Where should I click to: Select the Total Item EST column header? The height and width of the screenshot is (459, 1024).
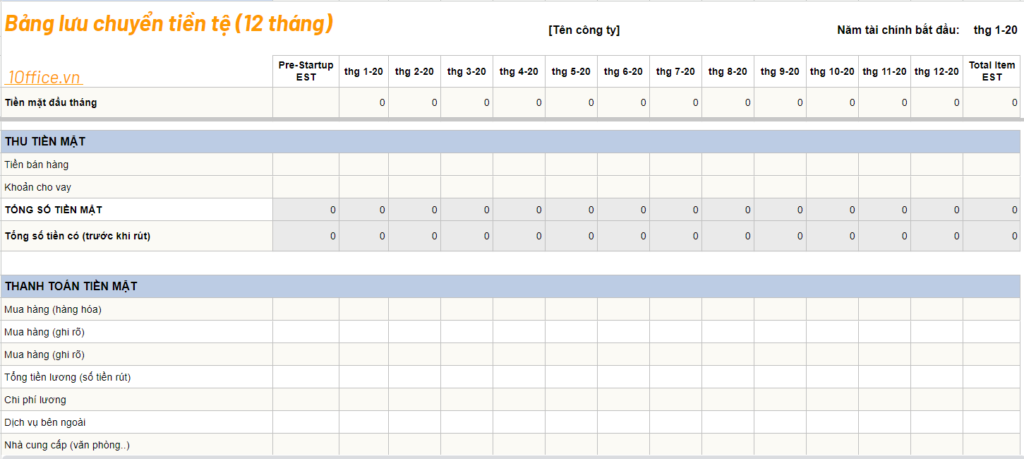pos(991,71)
